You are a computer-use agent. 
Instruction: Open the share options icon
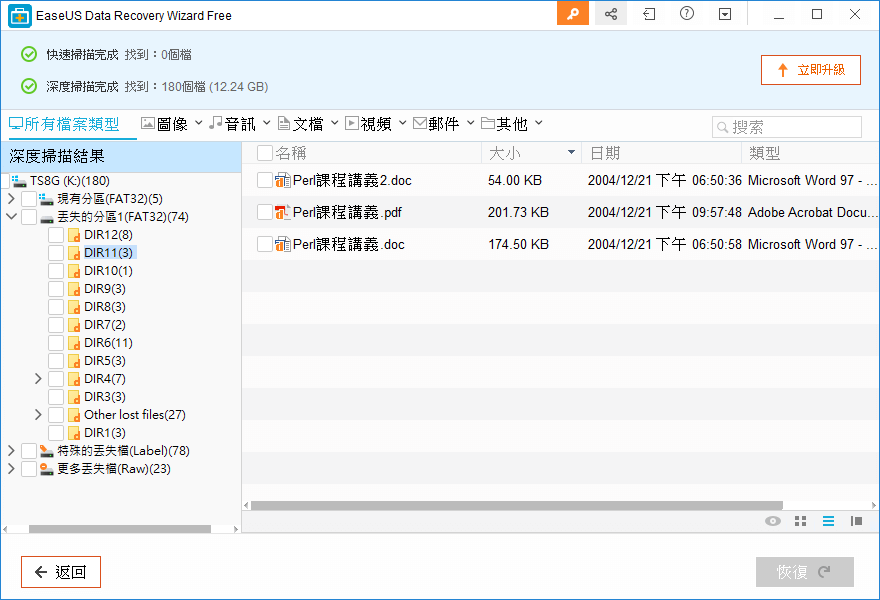[611, 14]
